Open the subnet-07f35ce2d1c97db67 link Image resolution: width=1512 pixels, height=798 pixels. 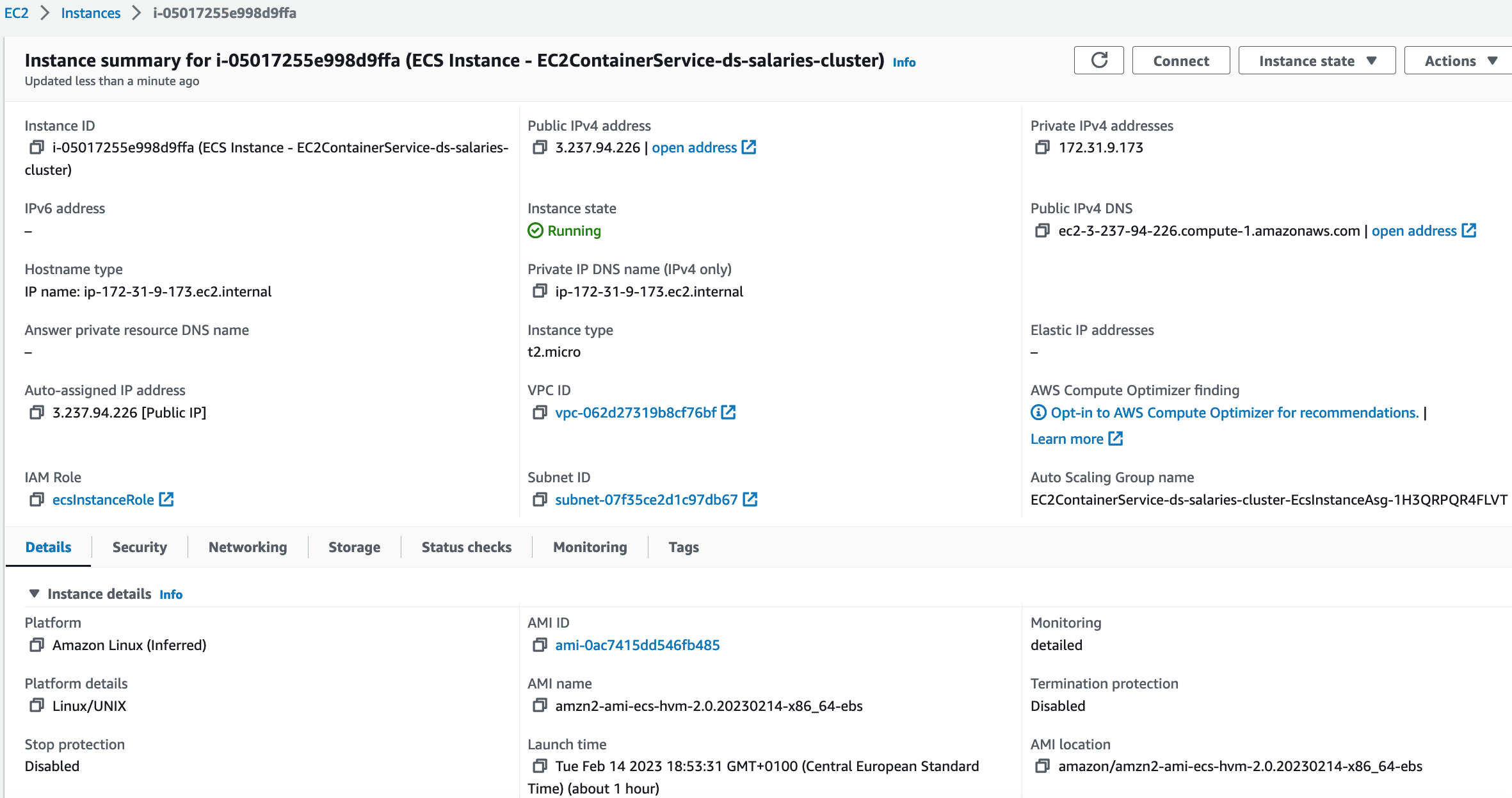[x=647, y=500]
